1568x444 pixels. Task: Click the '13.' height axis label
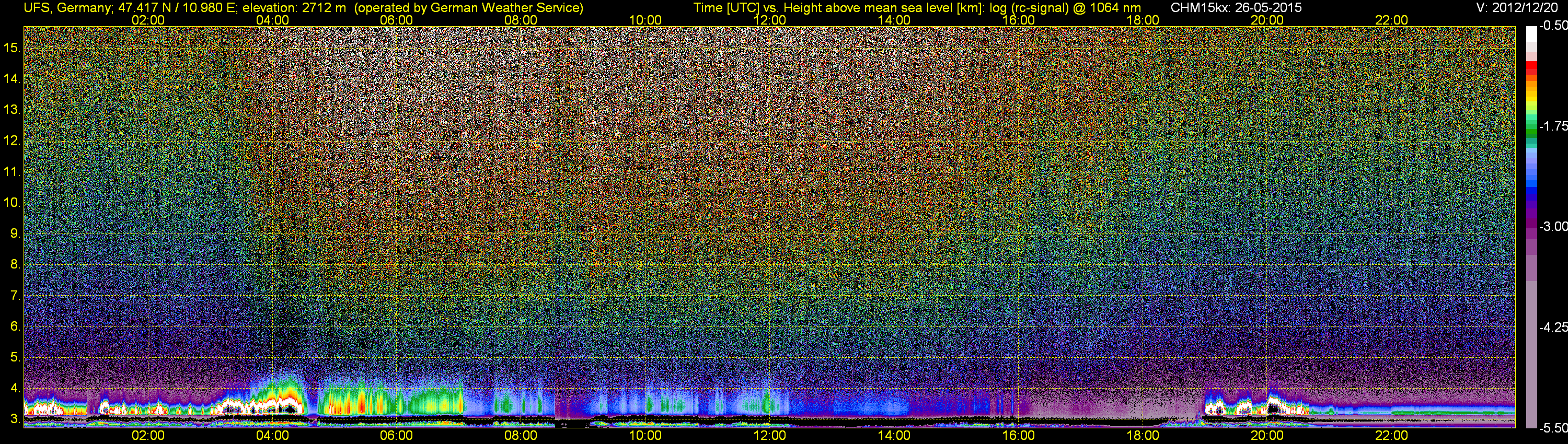pos(11,110)
